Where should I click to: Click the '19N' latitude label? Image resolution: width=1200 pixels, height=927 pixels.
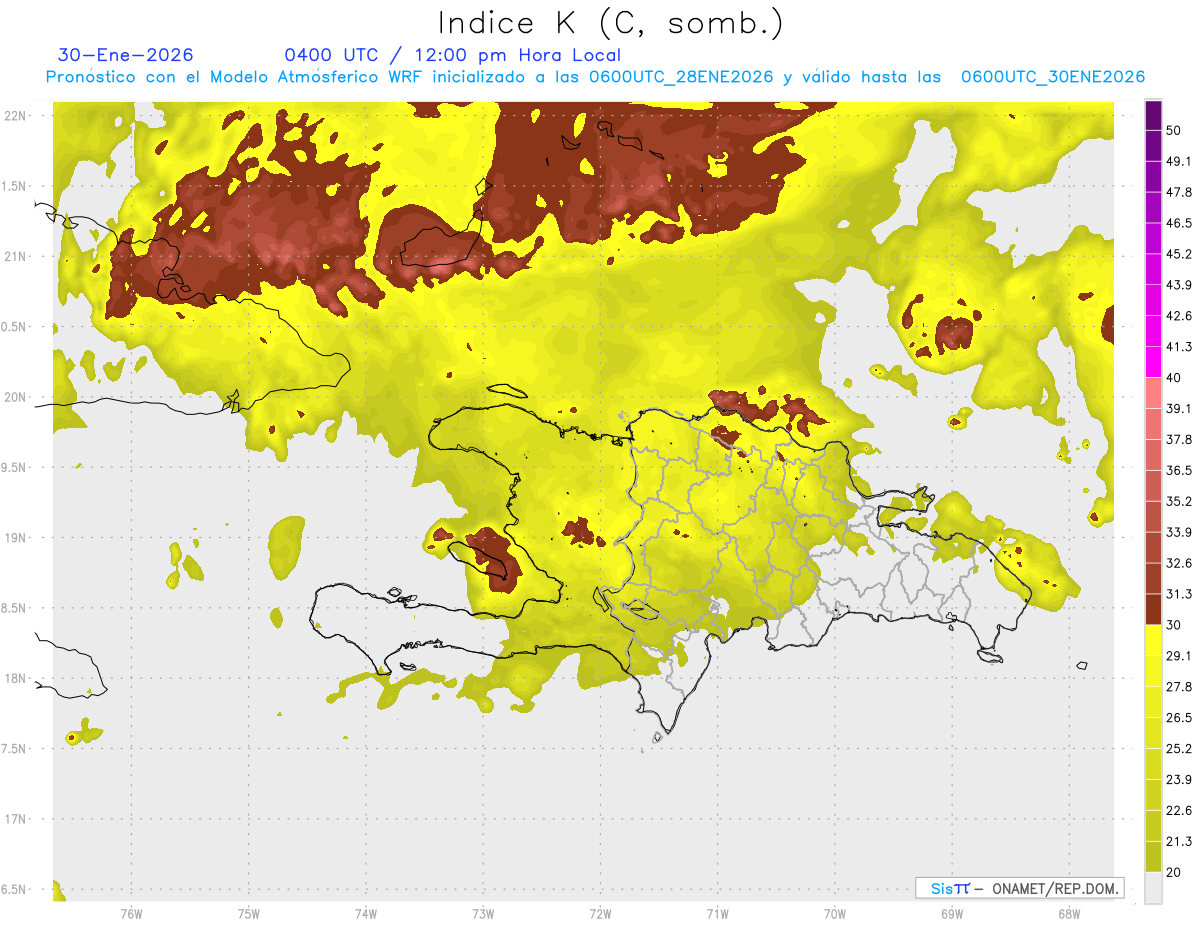coord(16,538)
